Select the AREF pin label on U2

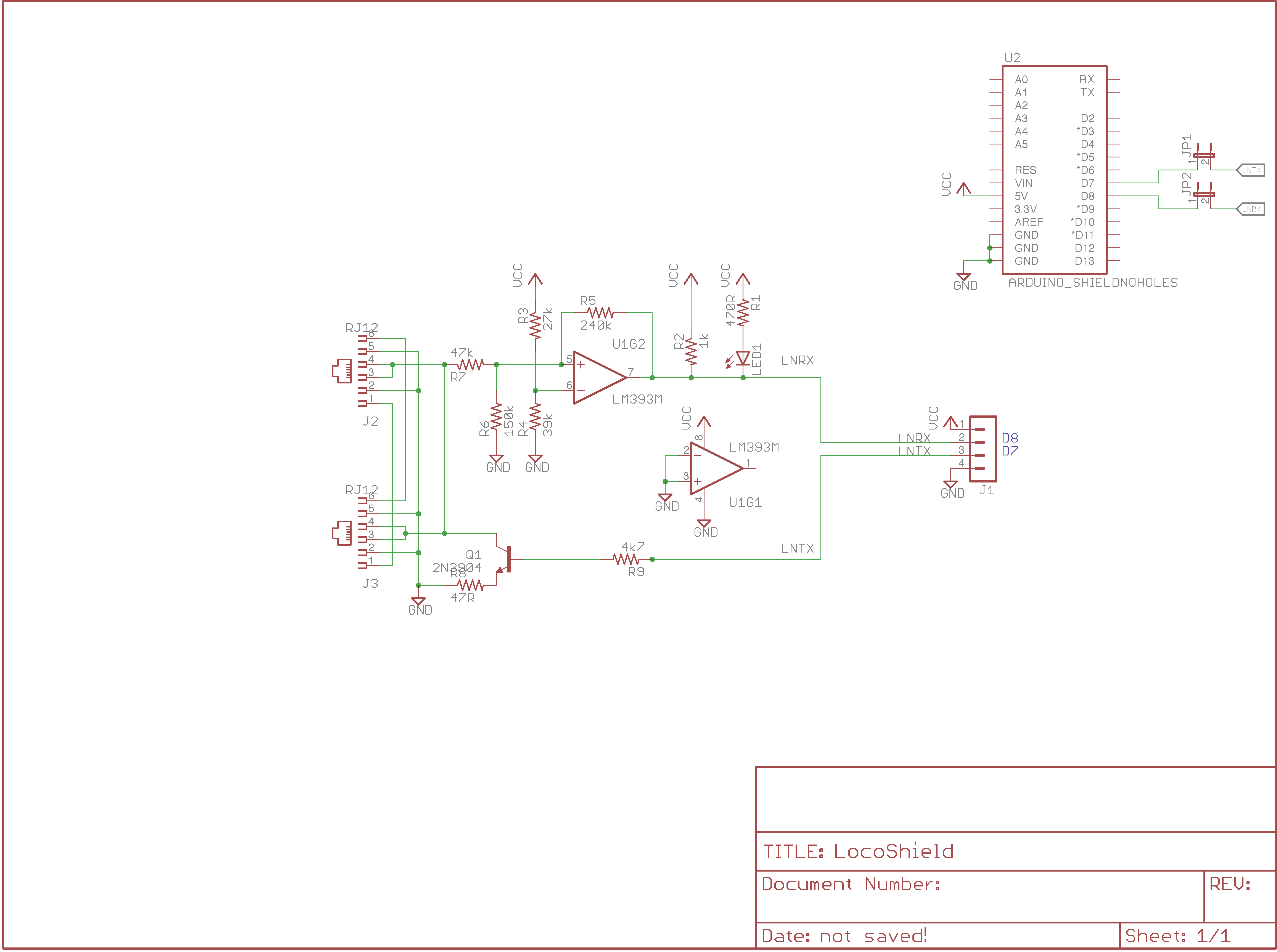coord(1029,222)
